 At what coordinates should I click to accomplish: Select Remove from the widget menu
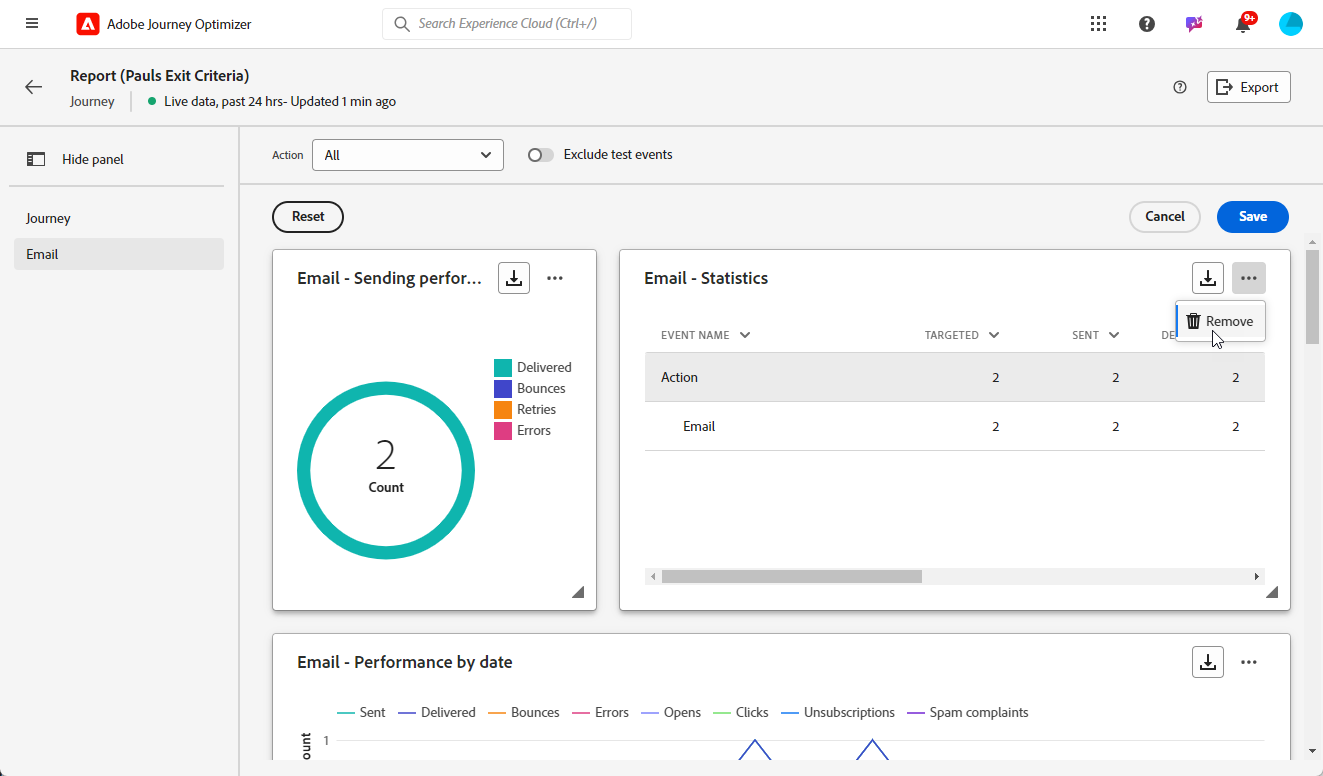click(x=1221, y=321)
